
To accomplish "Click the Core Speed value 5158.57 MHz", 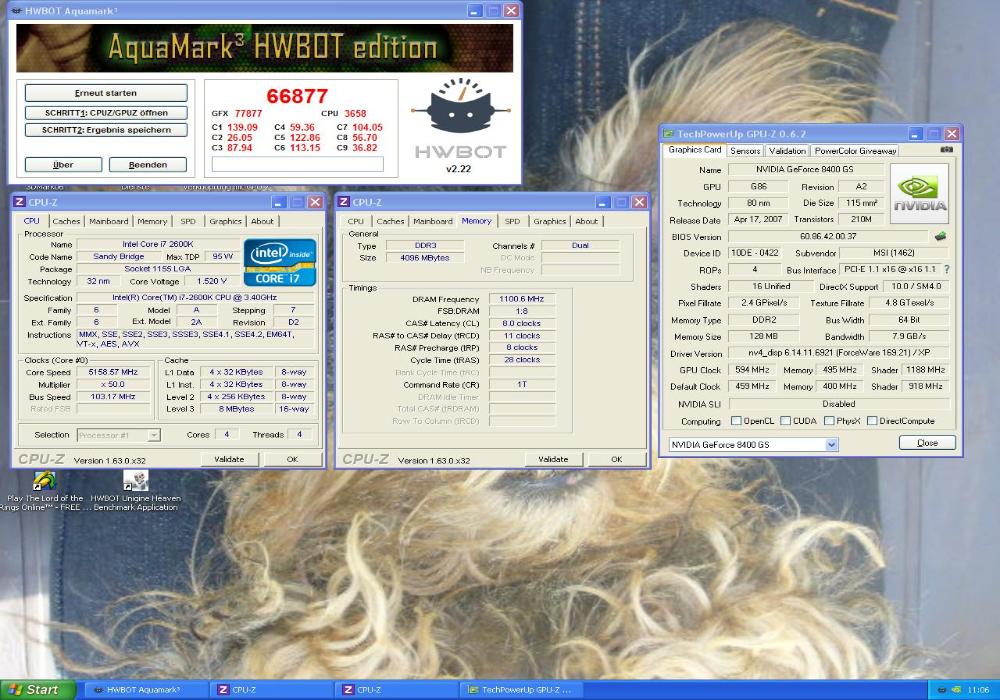I will (x=113, y=372).
